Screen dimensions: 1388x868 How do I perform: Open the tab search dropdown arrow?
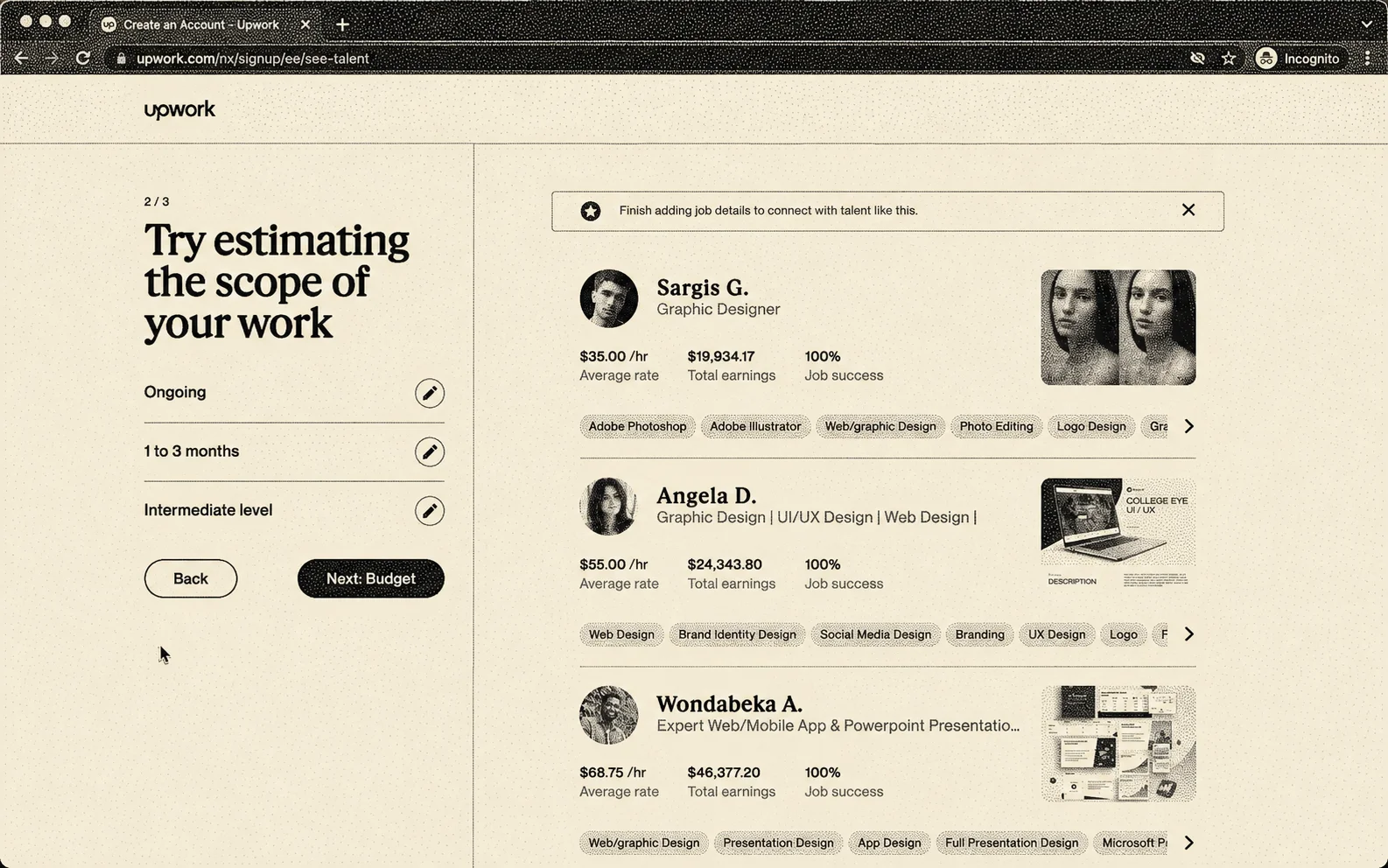click(1367, 24)
